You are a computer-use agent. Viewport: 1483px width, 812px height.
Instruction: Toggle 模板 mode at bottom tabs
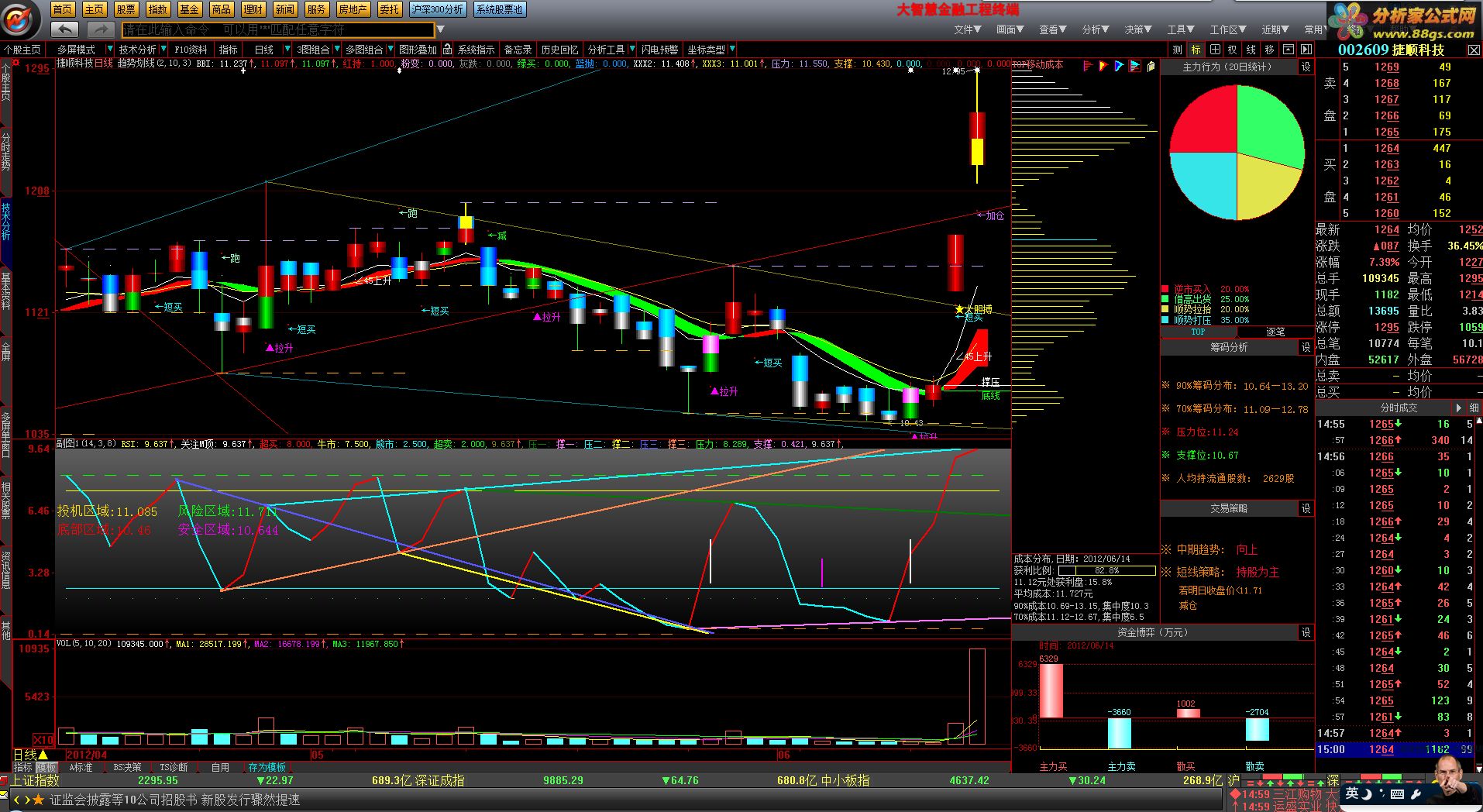click(46, 767)
